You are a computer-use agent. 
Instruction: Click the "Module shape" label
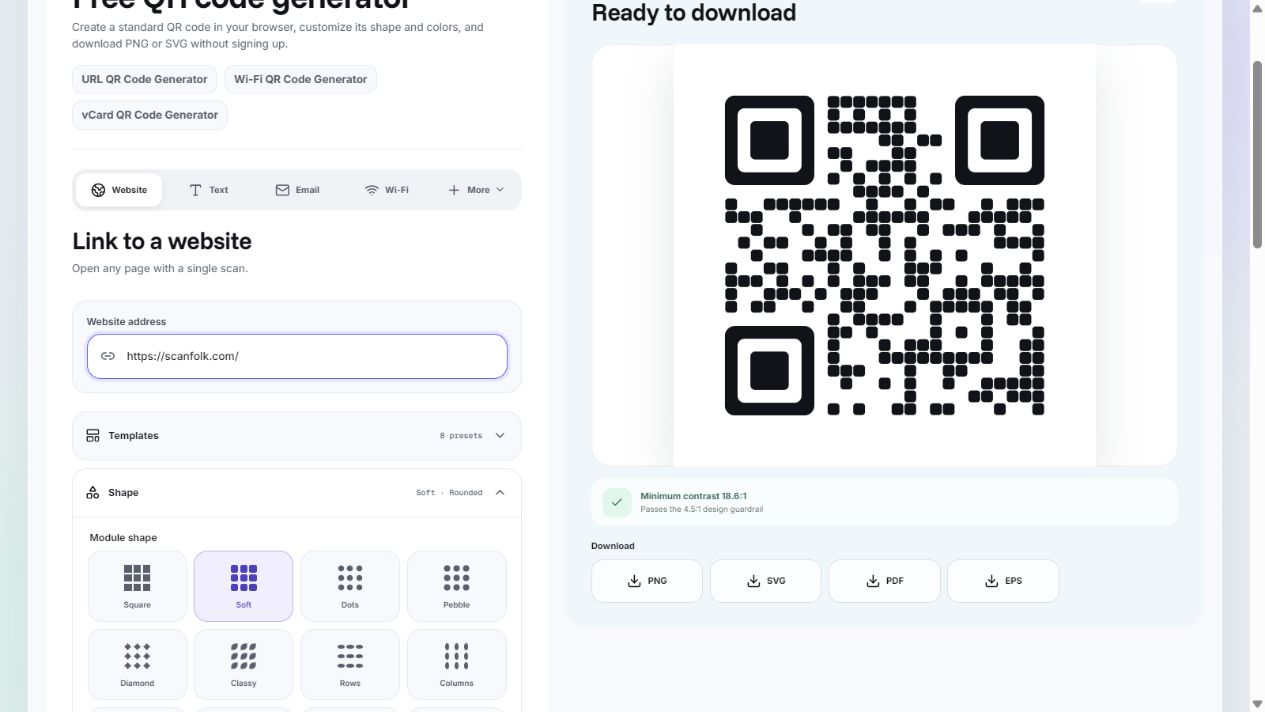pyautogui.click(x=123, y=538)
